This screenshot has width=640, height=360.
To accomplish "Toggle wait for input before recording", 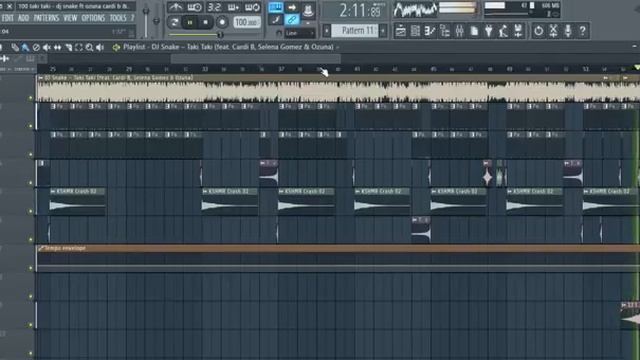I will pos(194,7).
